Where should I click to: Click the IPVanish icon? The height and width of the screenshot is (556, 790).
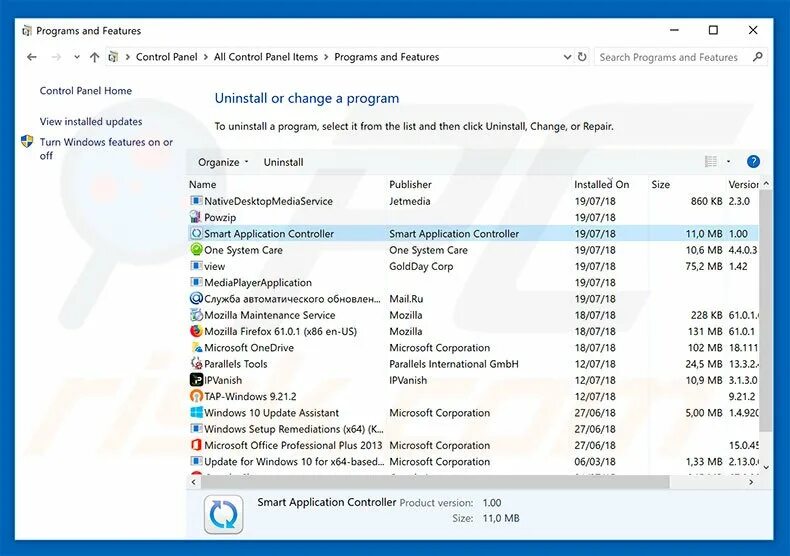click(x=196, y=380)
